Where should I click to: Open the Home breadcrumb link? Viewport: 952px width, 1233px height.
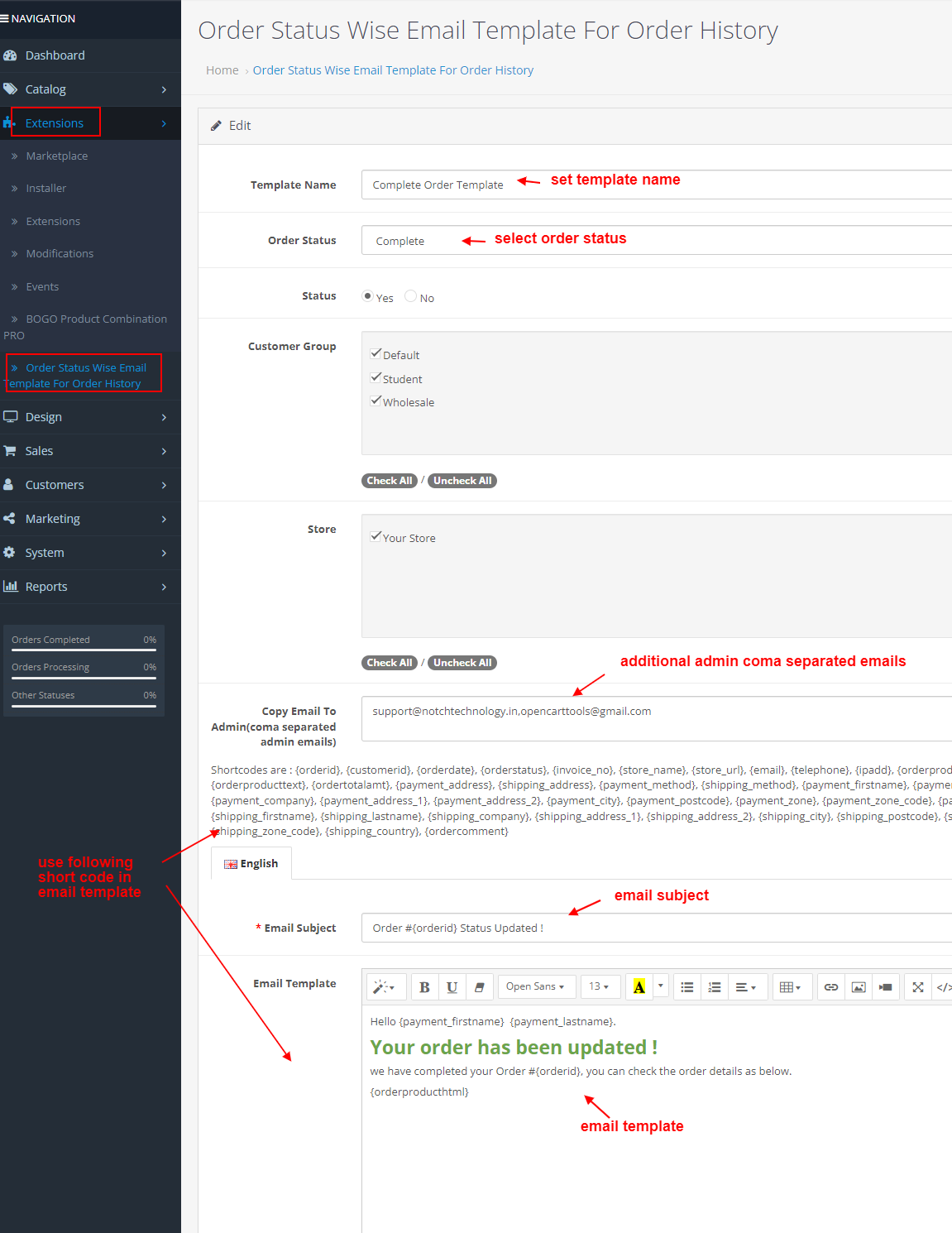(x=222, y=70)
